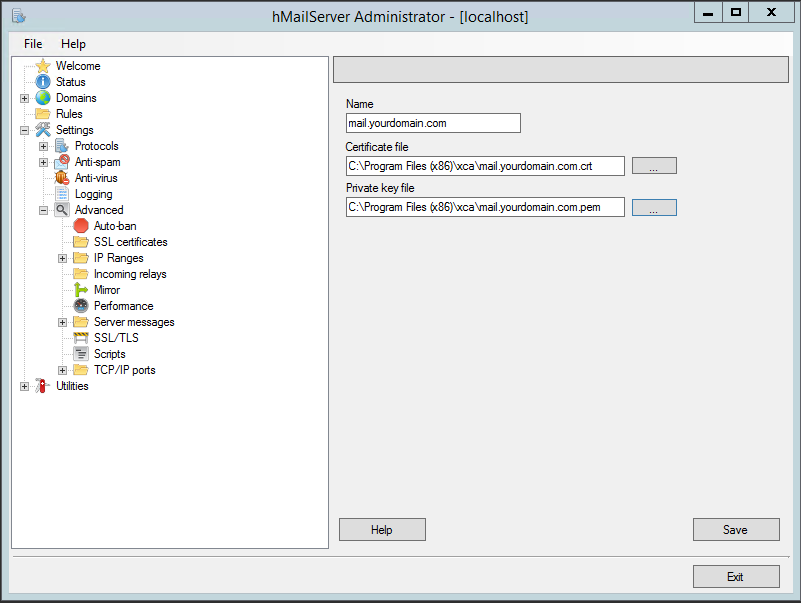Select the Auto-ban tree item
This screenshot has width=801, height=603.
[115, 226]
